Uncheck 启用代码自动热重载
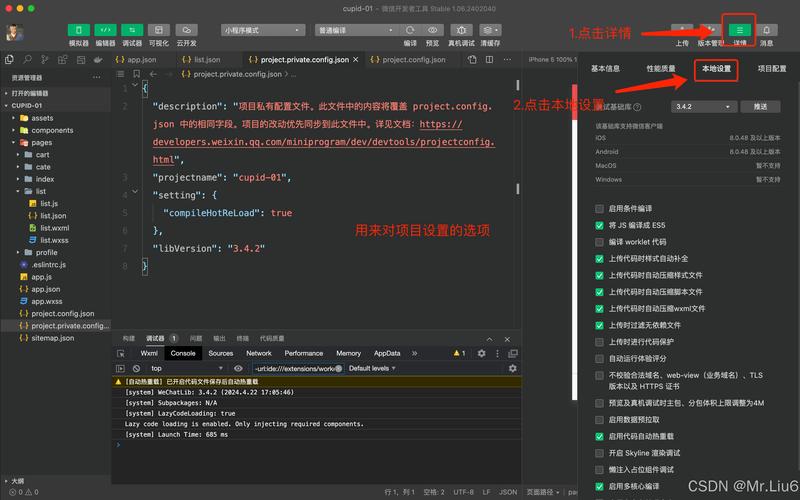 click(599, 437)
